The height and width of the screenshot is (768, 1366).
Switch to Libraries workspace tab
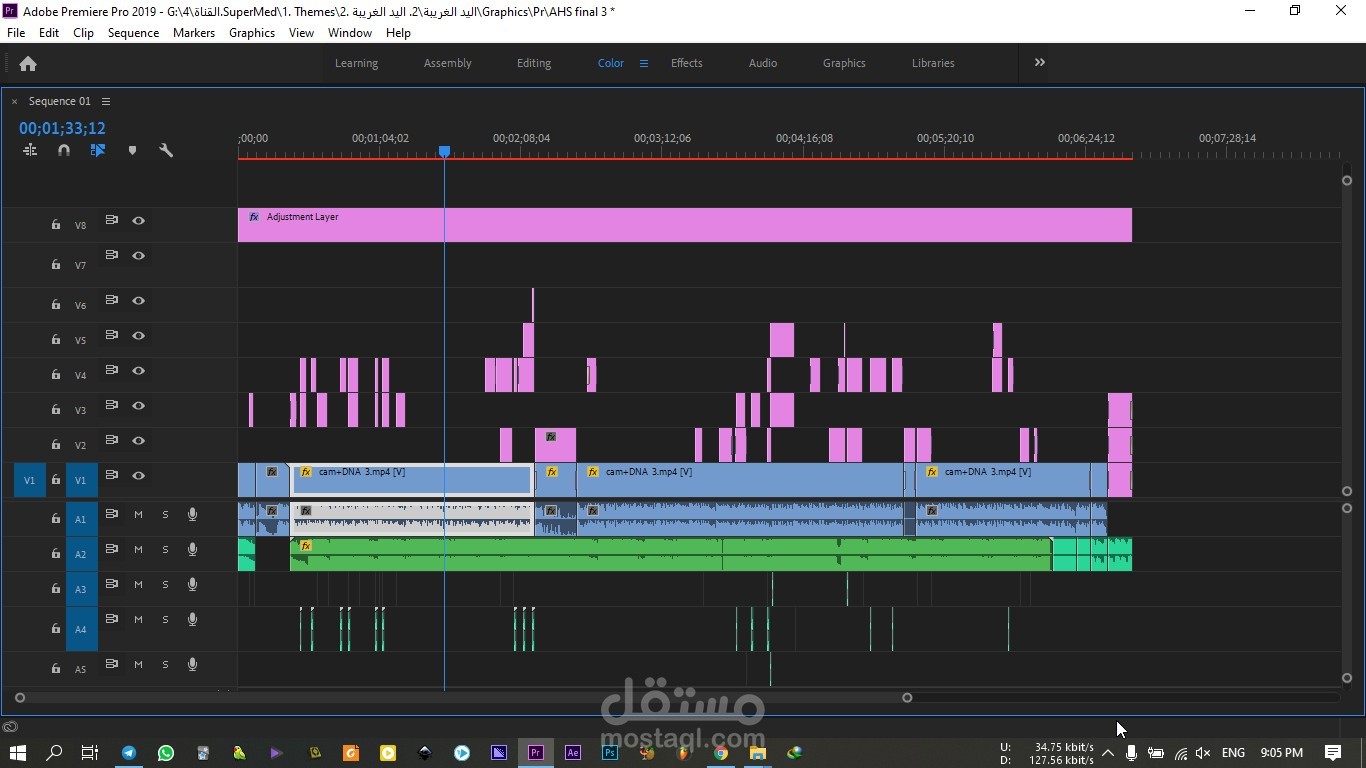tap(933, 63)
